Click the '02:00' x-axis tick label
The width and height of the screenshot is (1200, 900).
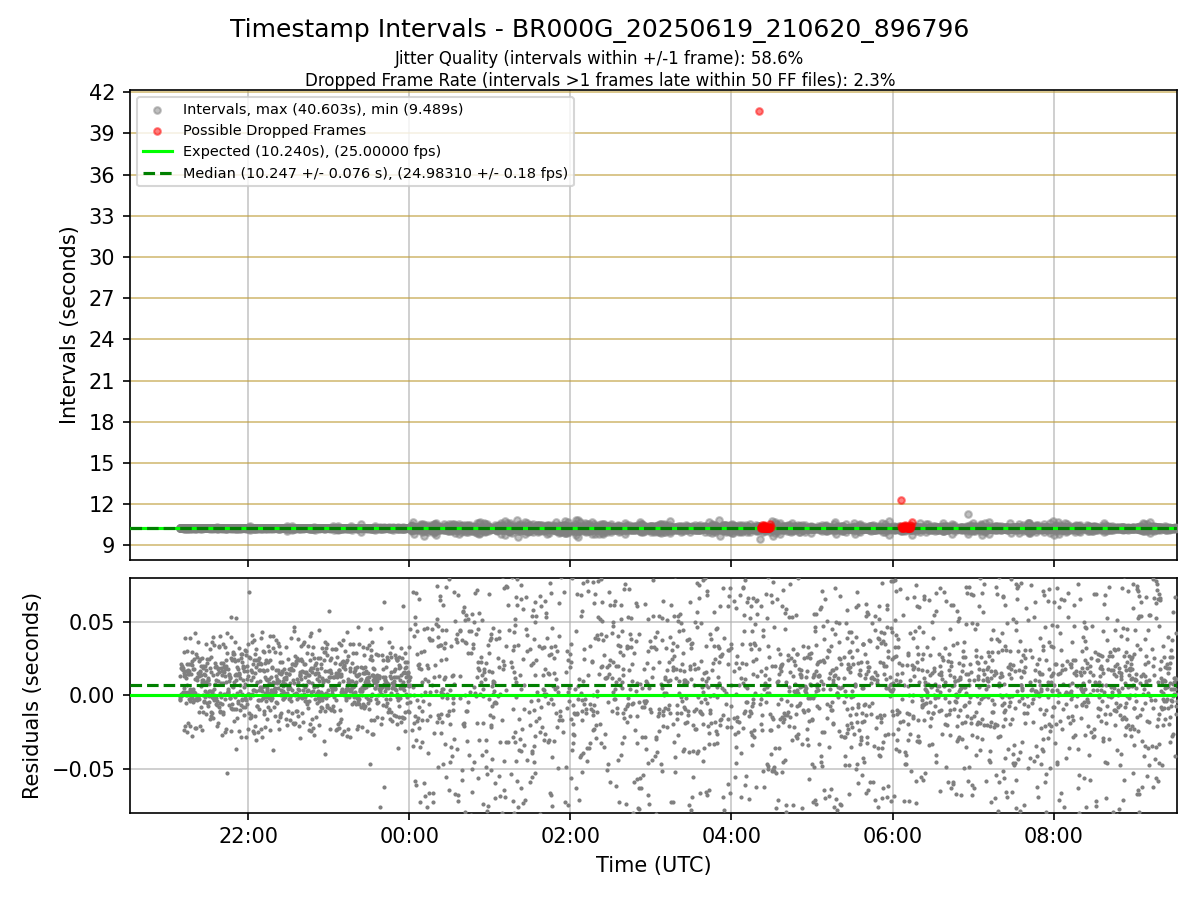[x=570, y=834]
